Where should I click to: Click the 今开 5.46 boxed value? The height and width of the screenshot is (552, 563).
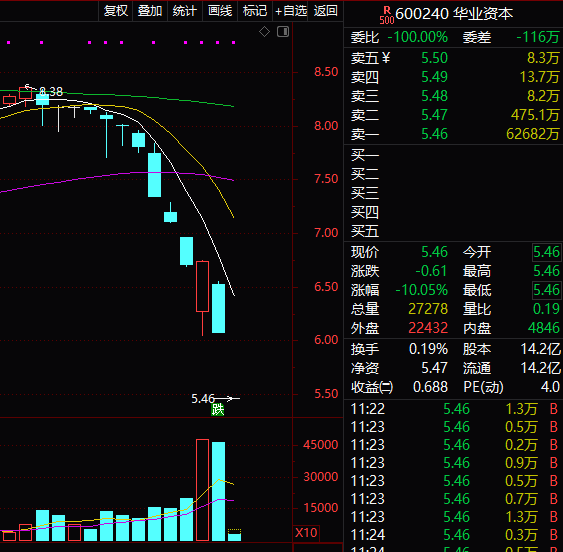coord(546,252)
